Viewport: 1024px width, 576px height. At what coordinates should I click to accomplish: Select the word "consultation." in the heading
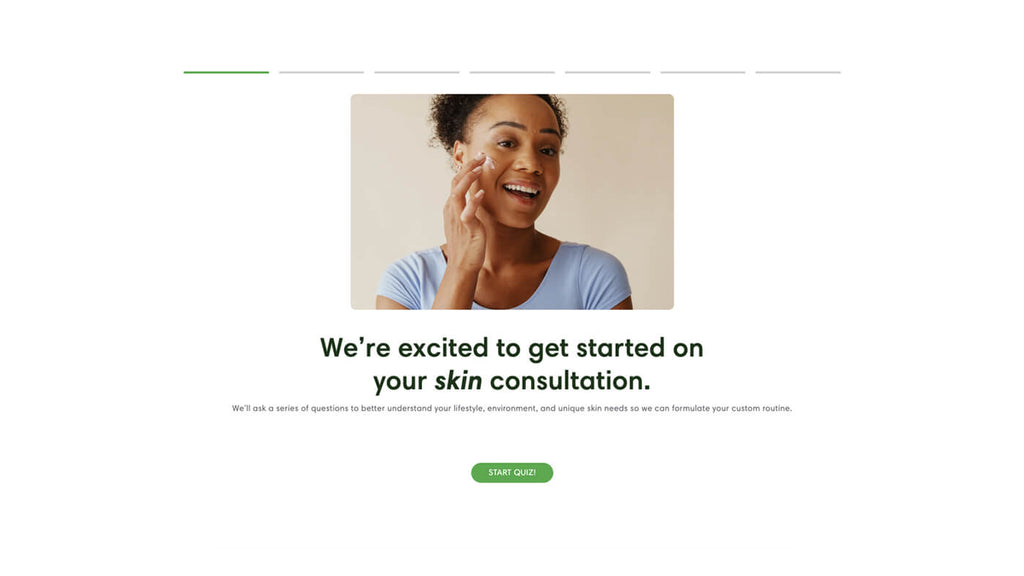click(x=570, y=381)
